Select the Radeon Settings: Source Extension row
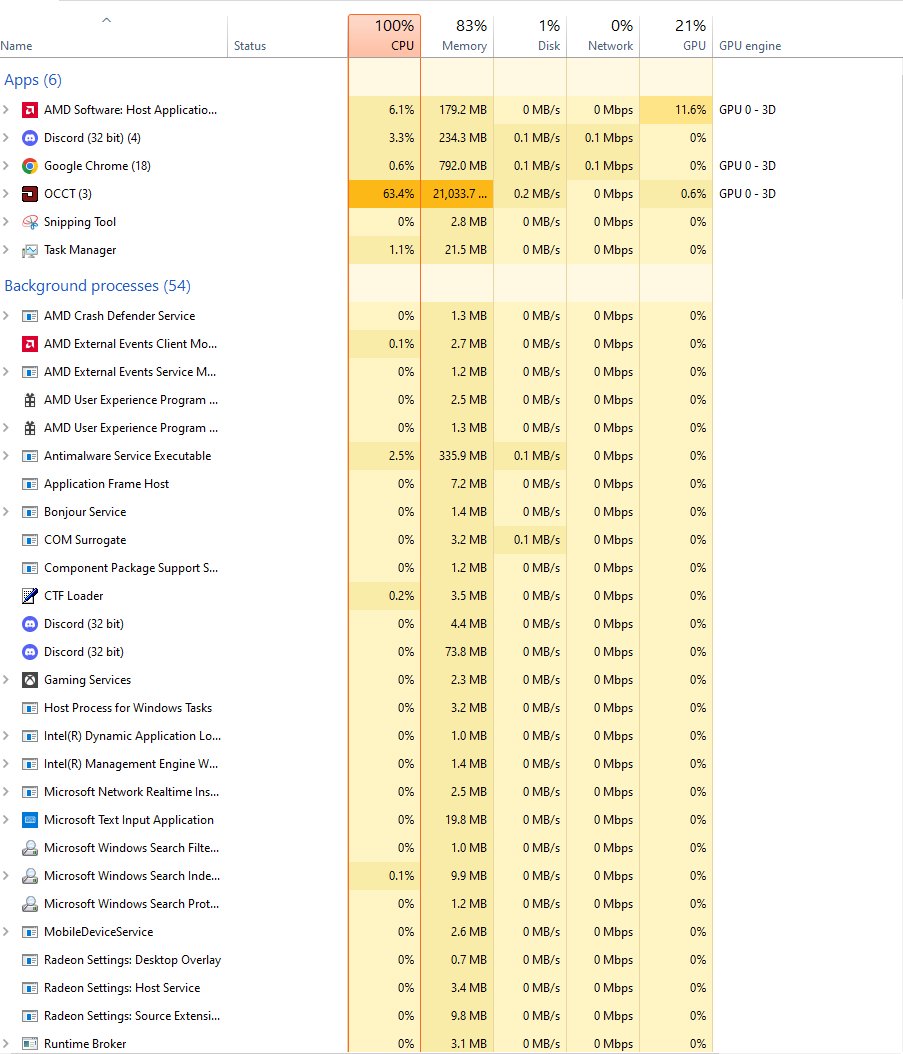Viewport: 903px width, 1054px height. (356, 1016)
